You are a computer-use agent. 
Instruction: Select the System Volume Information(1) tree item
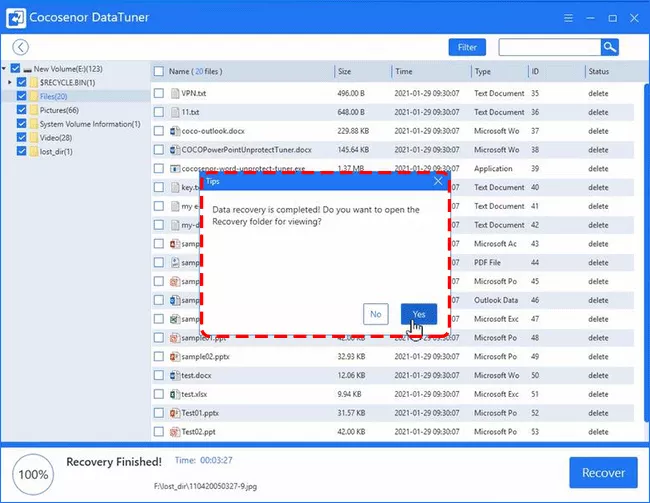[90, 124]
